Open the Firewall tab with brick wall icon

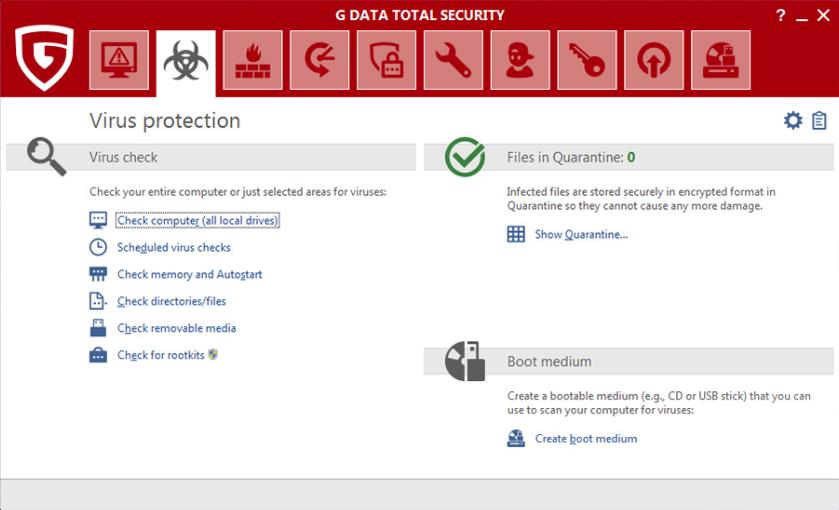click(x=253, y=60)
